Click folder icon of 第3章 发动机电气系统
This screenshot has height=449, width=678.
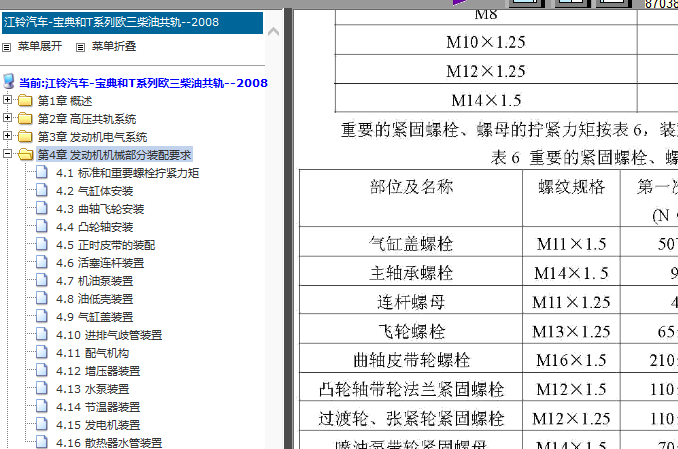coord(25,137)
